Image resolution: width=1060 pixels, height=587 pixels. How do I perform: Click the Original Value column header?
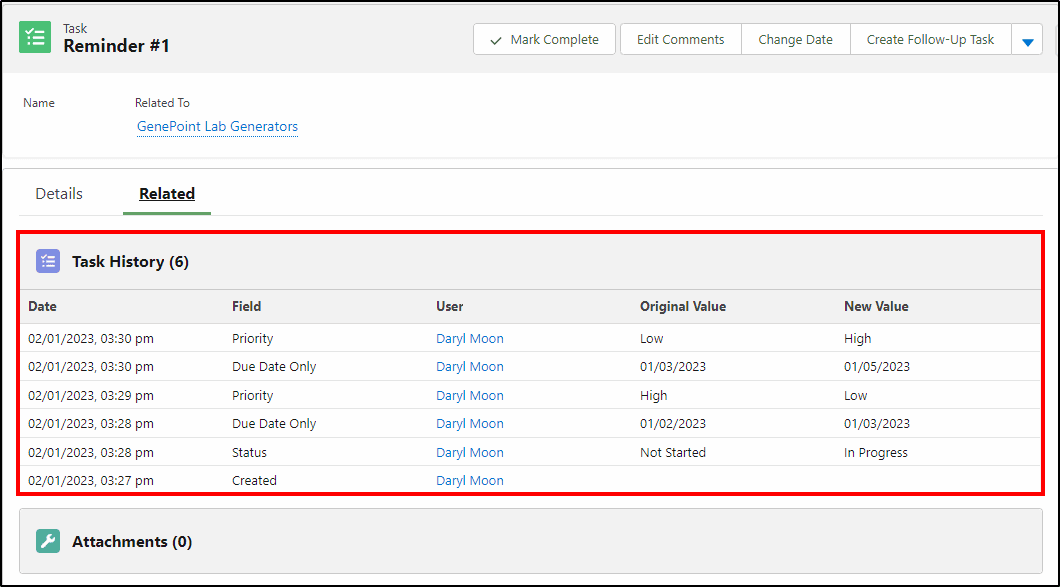pos(683,306)
